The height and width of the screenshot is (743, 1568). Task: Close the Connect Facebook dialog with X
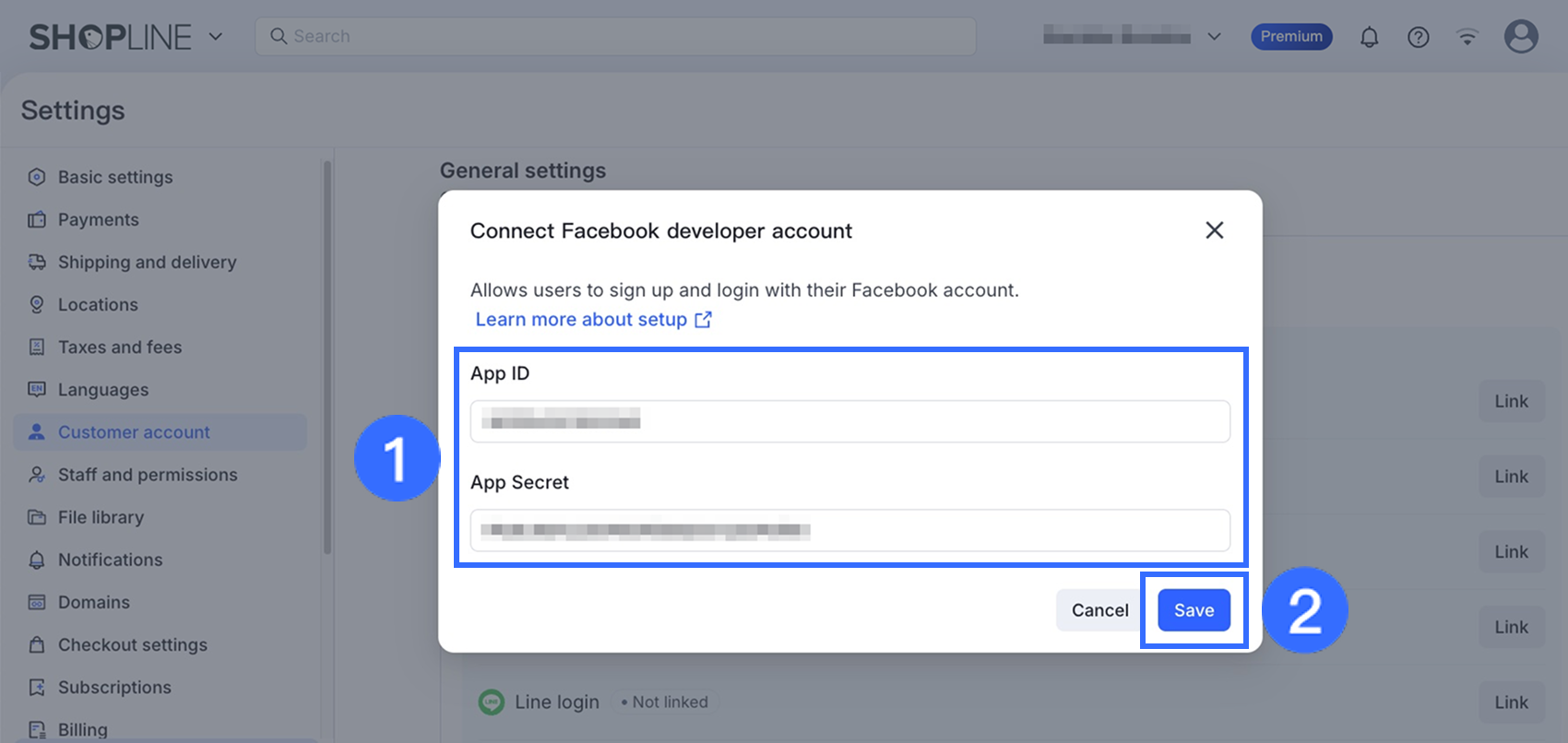pos(1215,230)
